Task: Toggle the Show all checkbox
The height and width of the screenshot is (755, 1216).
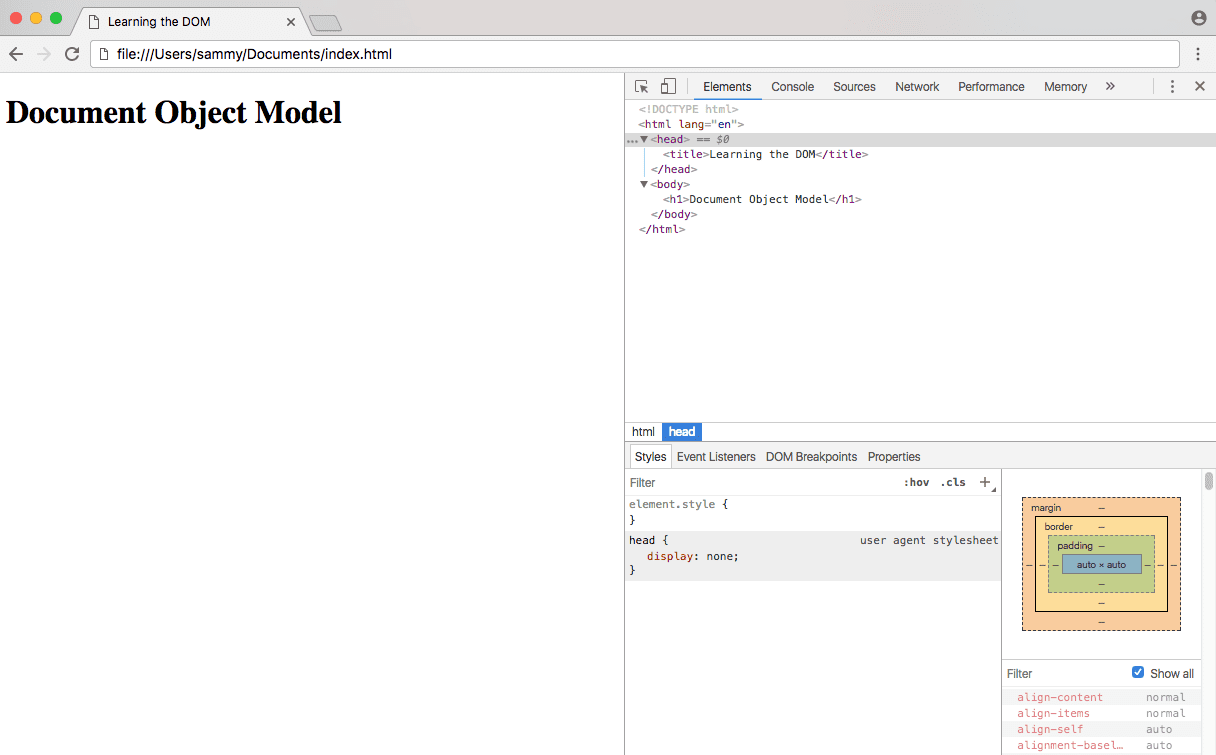Action: pos(1138,673)
